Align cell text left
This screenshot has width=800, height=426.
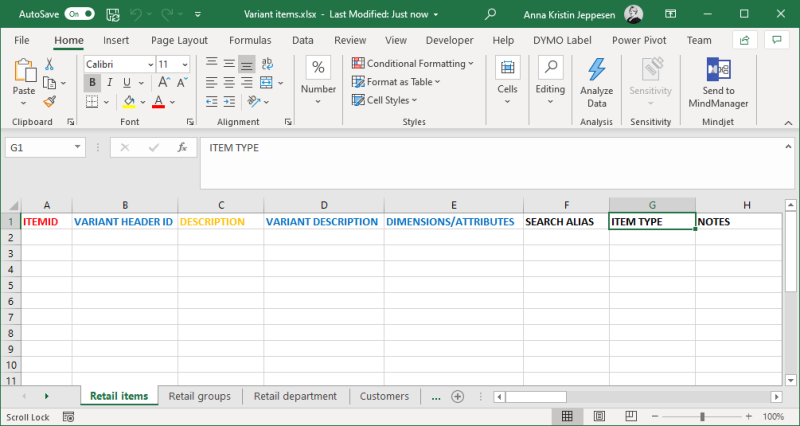212,83
